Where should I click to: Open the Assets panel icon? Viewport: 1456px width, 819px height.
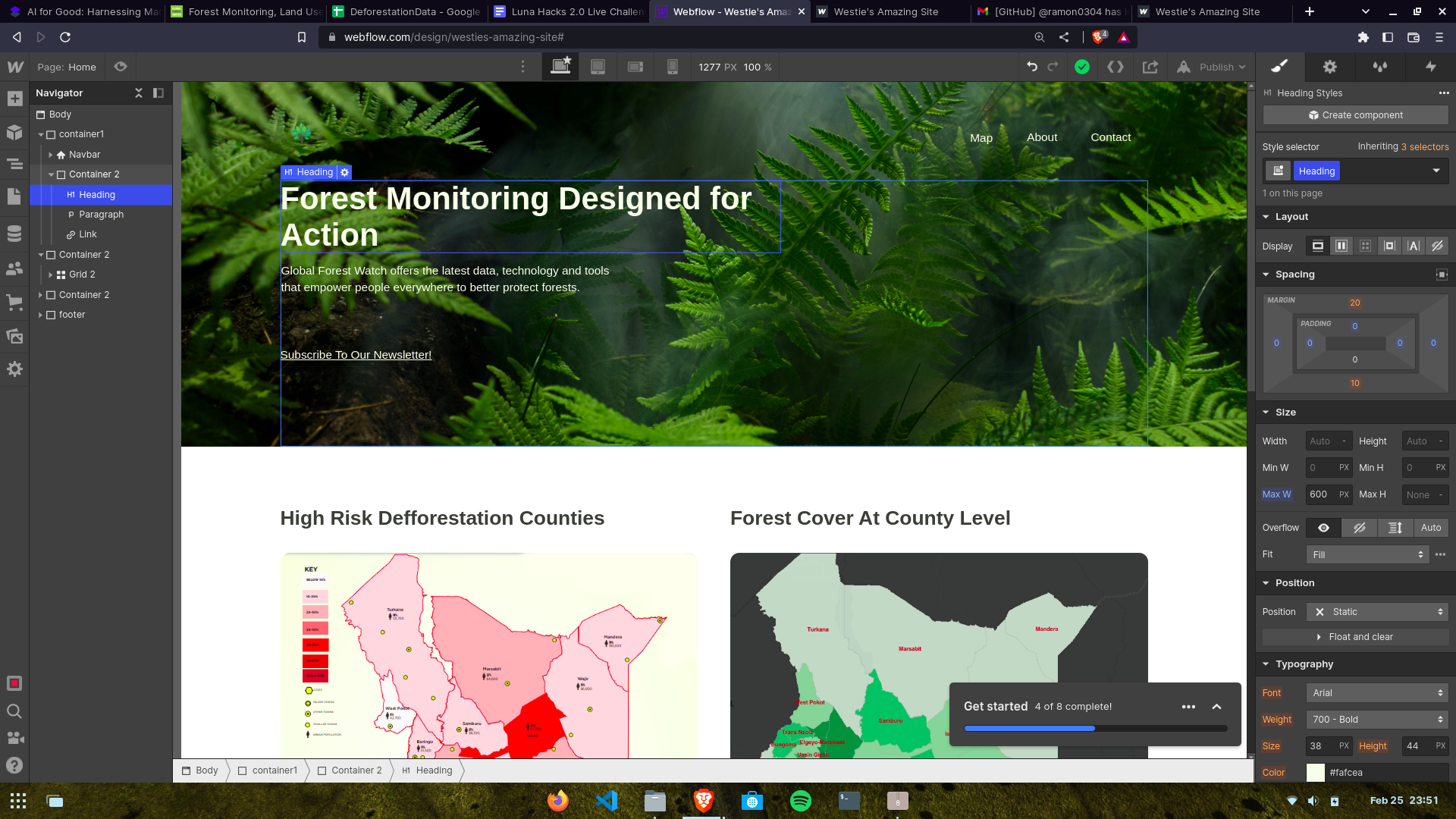click(x=14, y=336)
